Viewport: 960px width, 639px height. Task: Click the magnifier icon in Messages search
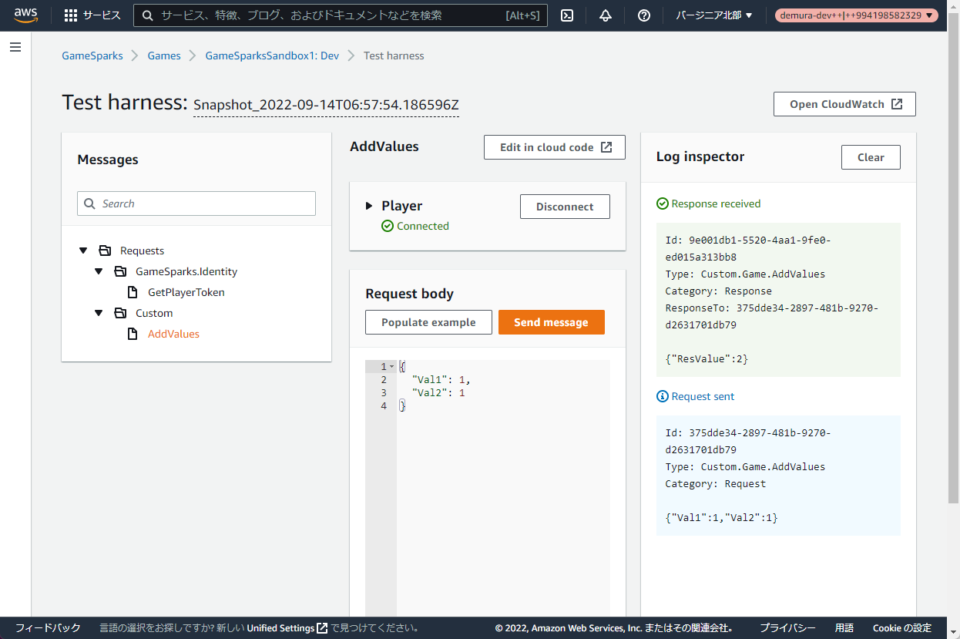click(90, 203)
